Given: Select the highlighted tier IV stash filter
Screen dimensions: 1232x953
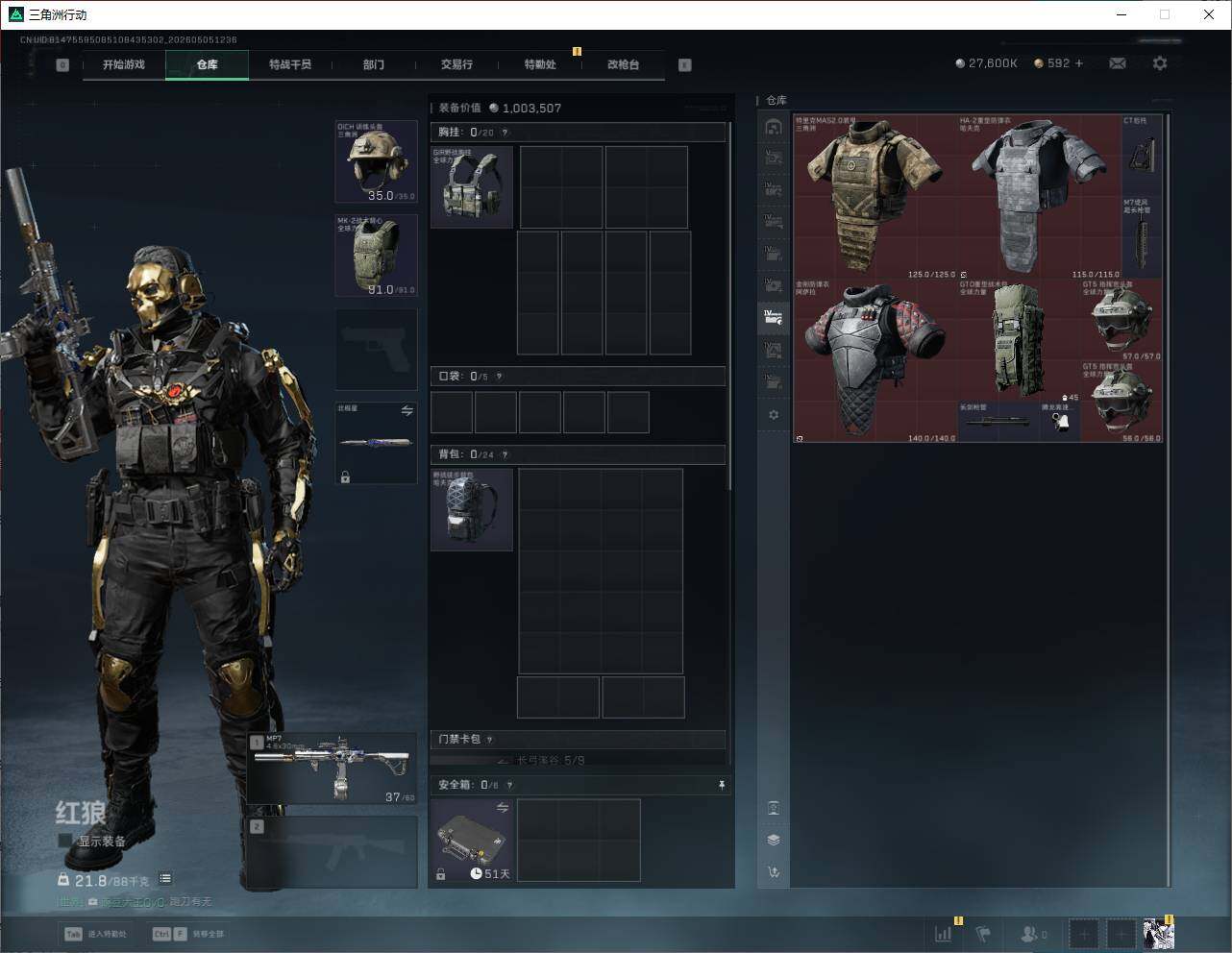Looking at the screenshot, I should [x=774, y=316].
